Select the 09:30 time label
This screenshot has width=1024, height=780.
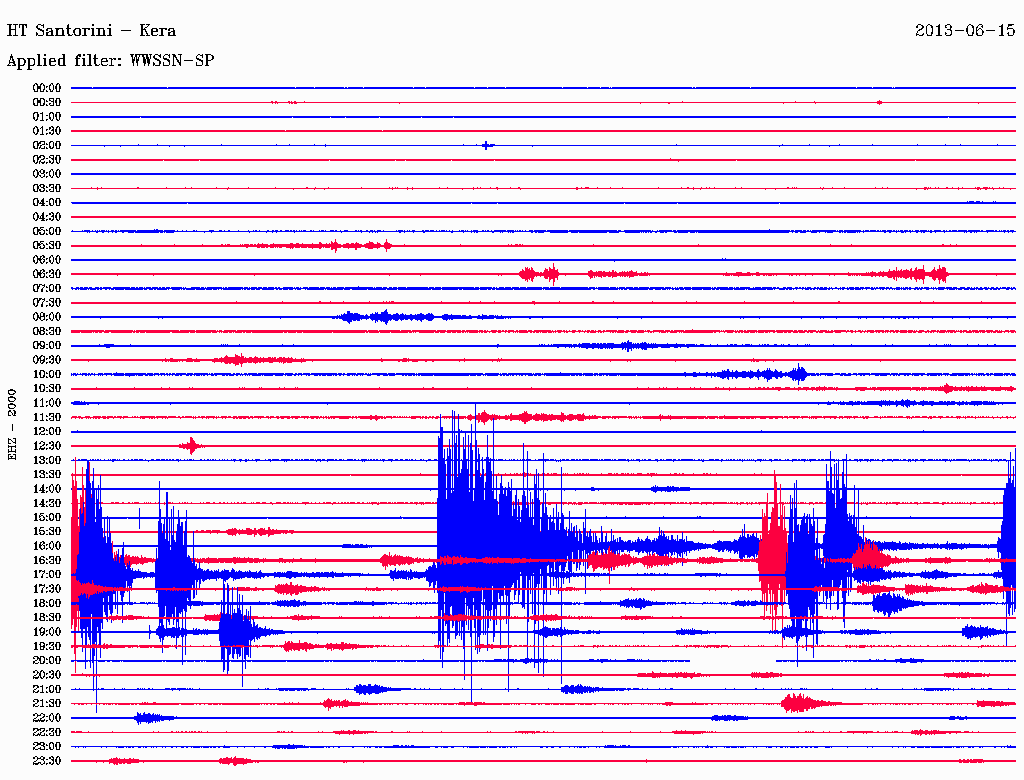(x=47, y=360)
